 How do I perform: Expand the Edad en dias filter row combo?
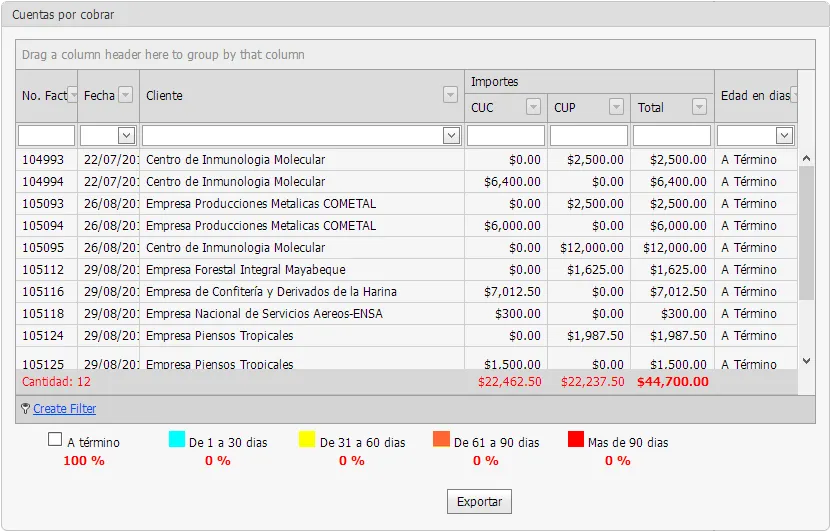pos(784,136)
